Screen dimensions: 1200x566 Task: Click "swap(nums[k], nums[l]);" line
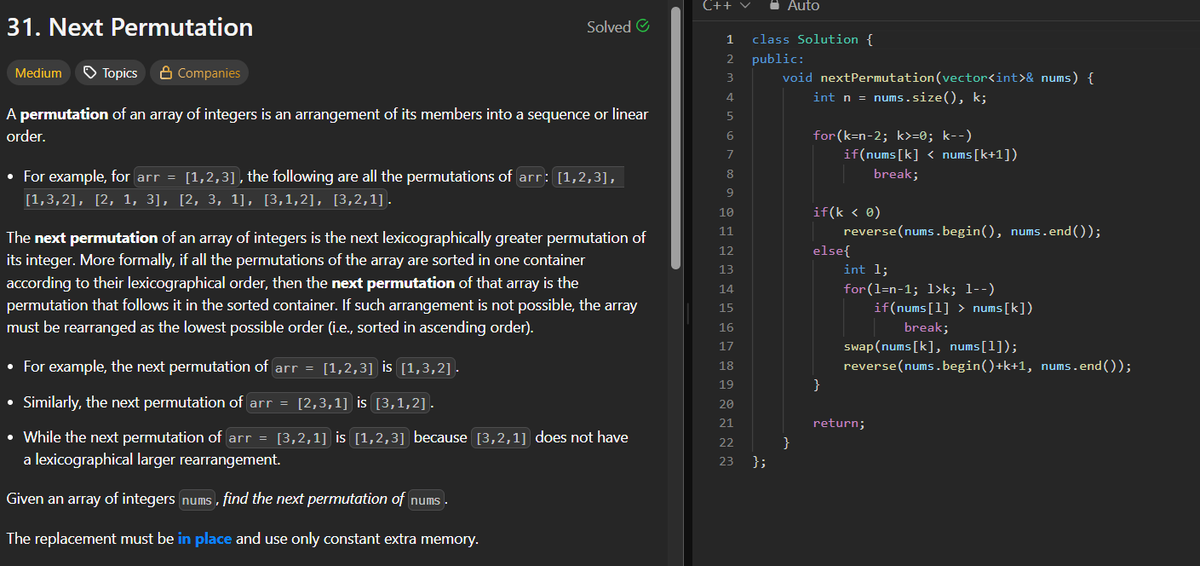pos(931,347)
